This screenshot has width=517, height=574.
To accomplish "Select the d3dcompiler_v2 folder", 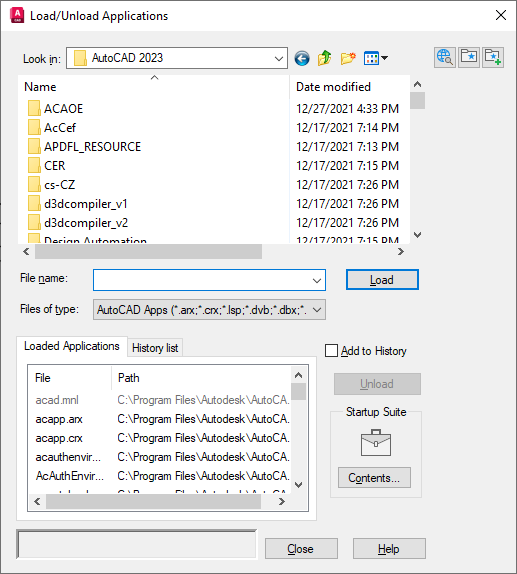I will 78,223.
